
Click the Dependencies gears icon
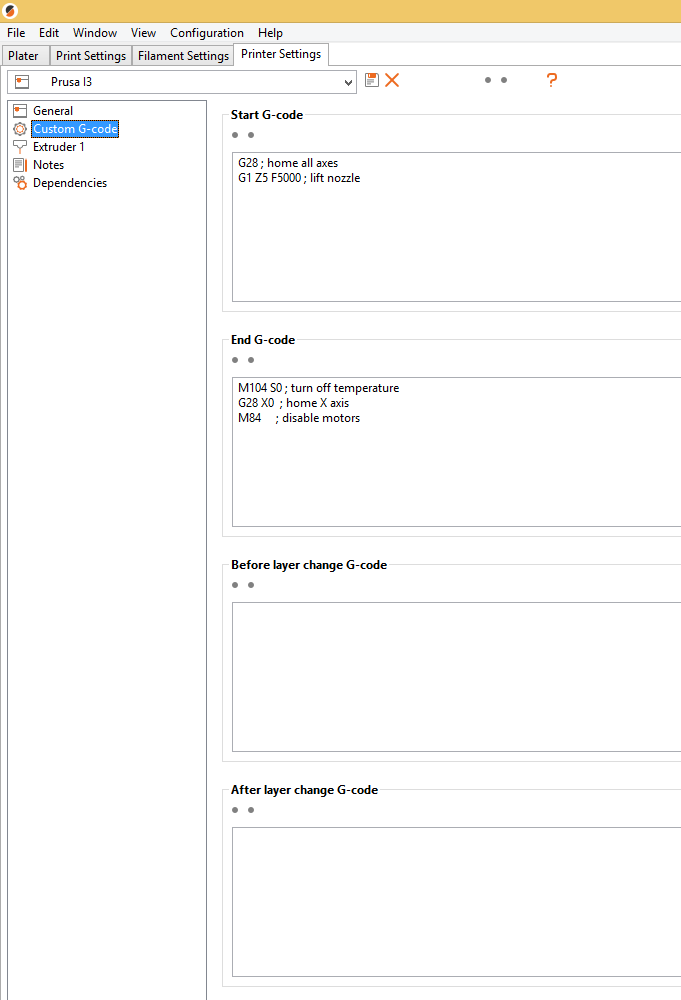point(20,183)
